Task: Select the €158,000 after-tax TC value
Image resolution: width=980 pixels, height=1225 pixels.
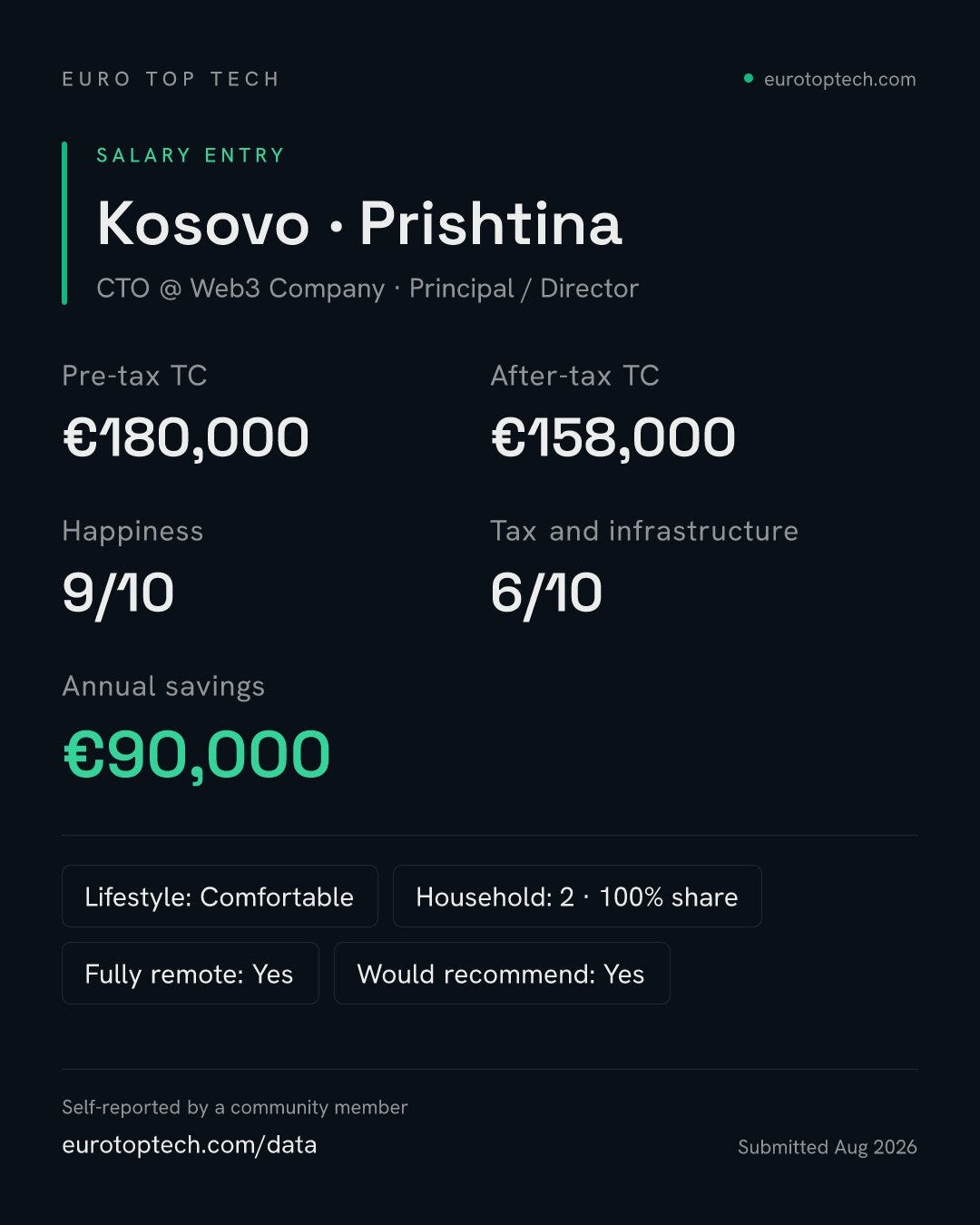Action: coord(613,437)
